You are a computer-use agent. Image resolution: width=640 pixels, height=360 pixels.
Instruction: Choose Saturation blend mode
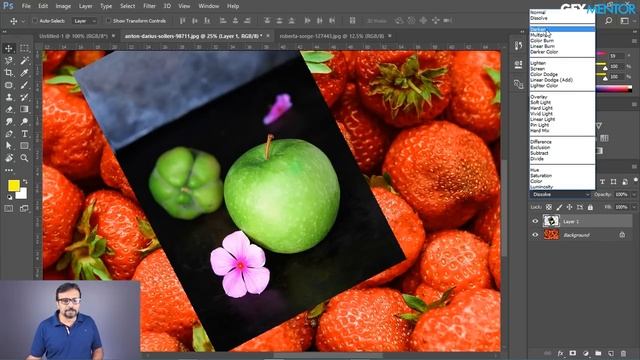coord(562,176)
